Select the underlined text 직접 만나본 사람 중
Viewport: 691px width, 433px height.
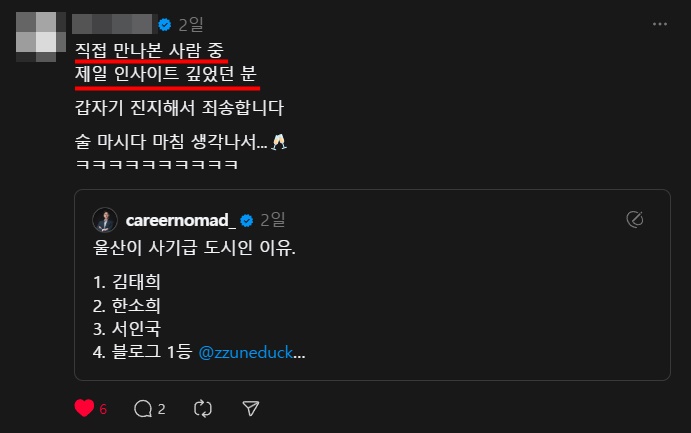pyautogui.click(x=149, y=50)
